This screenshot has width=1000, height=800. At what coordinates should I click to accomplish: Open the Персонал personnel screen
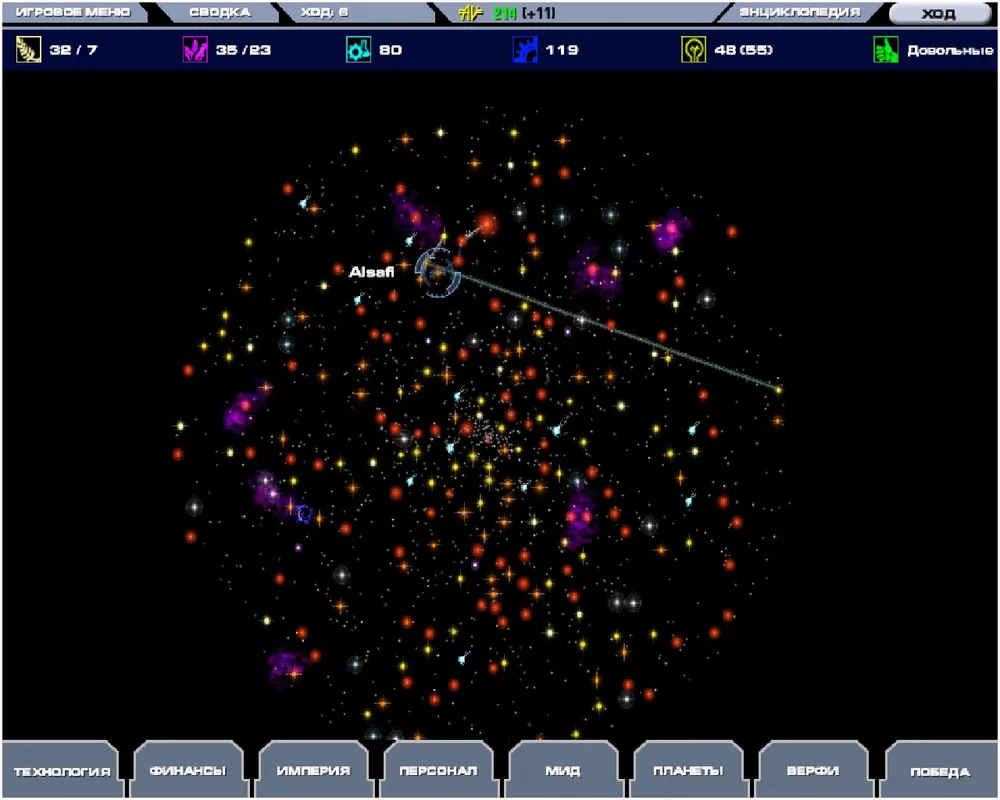pyautogui.click(x=438, y=771)
